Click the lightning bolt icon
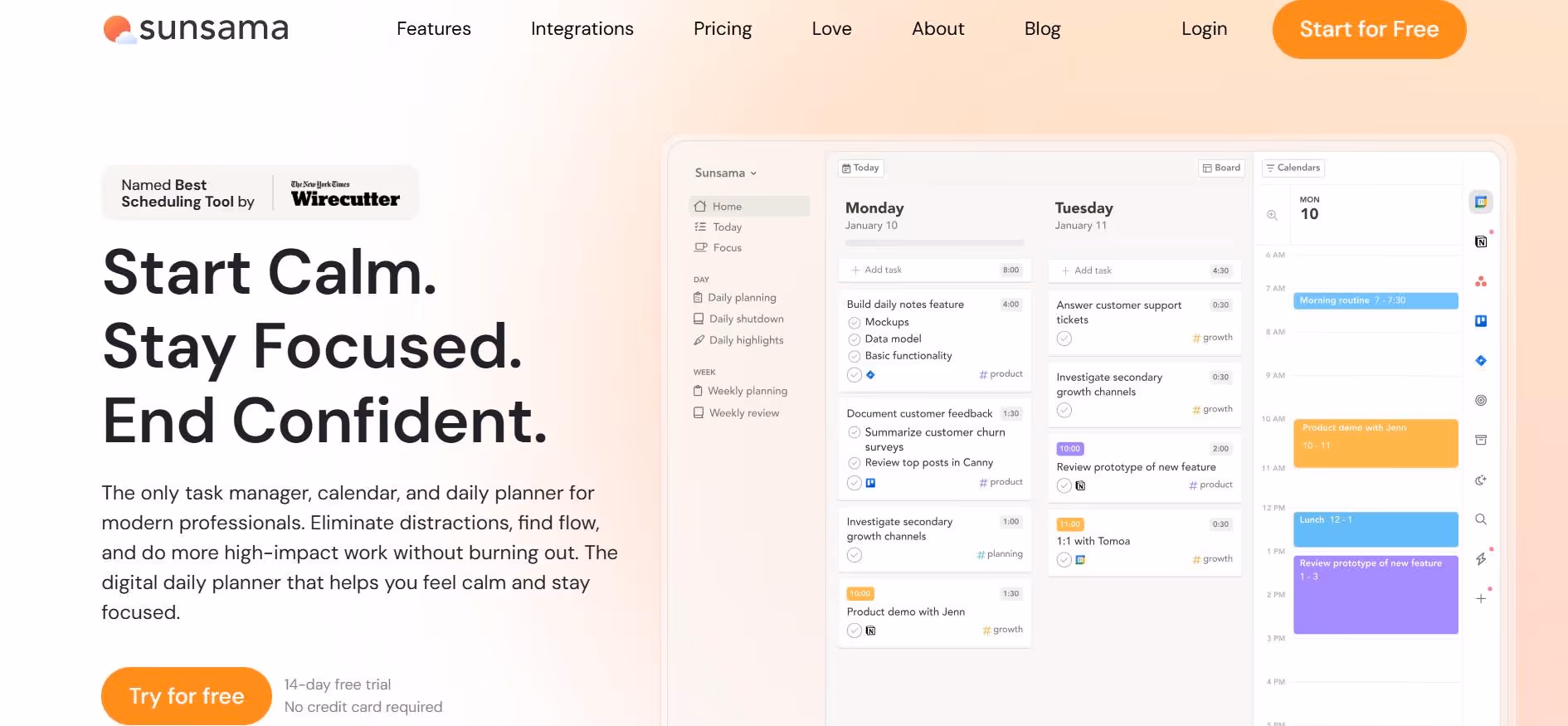Image resolution: width=1568 pixels, height=726 pixels. coord(1481,559)
